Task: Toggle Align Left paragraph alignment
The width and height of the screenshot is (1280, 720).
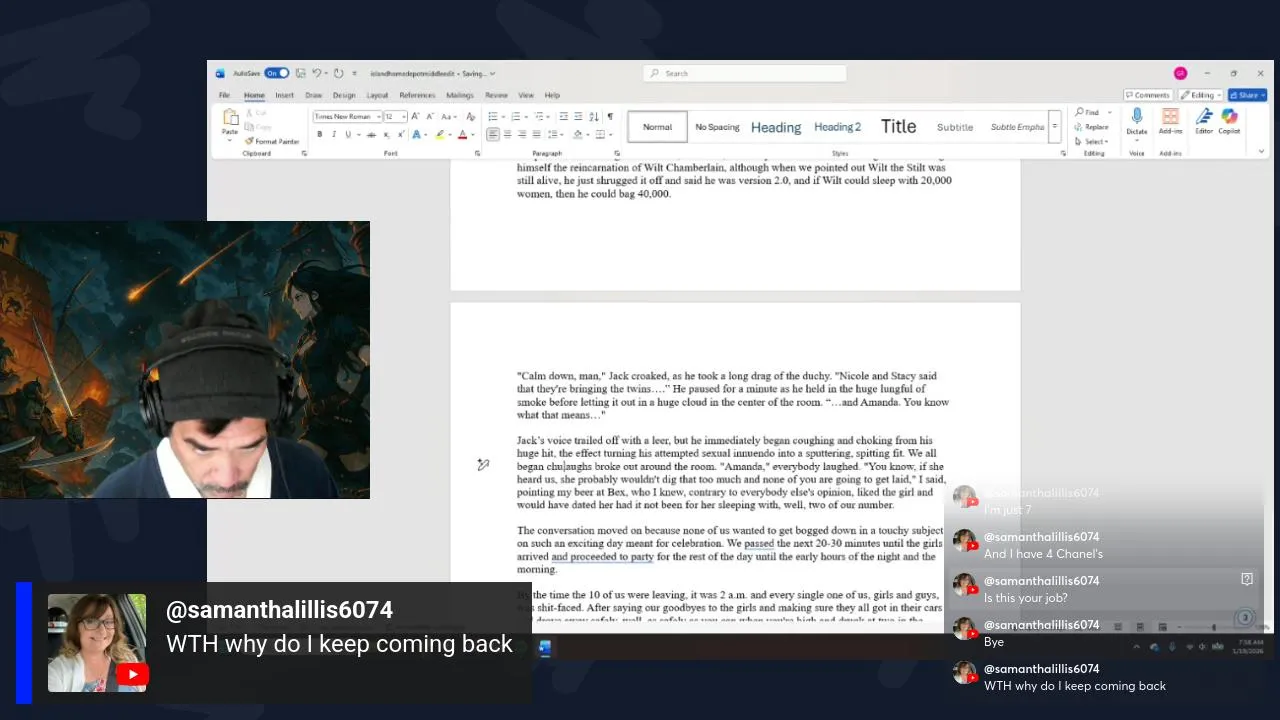Action: click(x=493, y=135)
